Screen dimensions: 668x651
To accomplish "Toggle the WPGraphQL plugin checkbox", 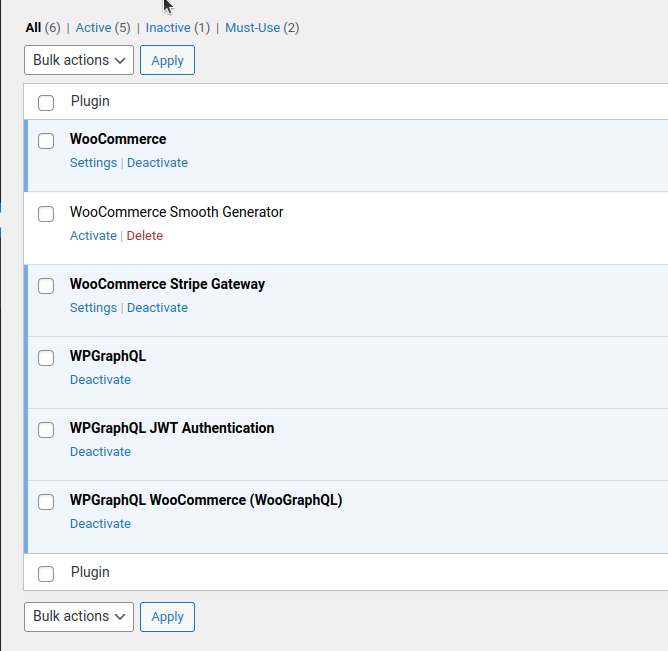I will click(x=46, y=358).
